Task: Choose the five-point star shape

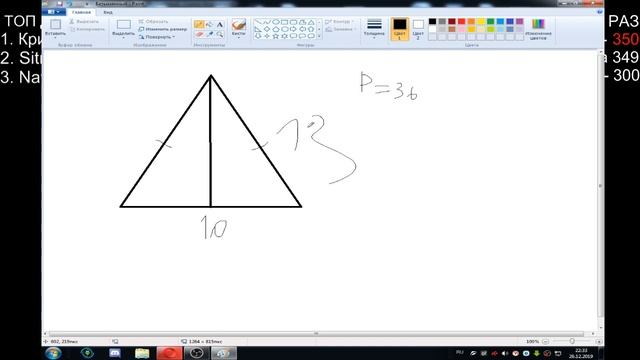Action: tap(276, 36)
